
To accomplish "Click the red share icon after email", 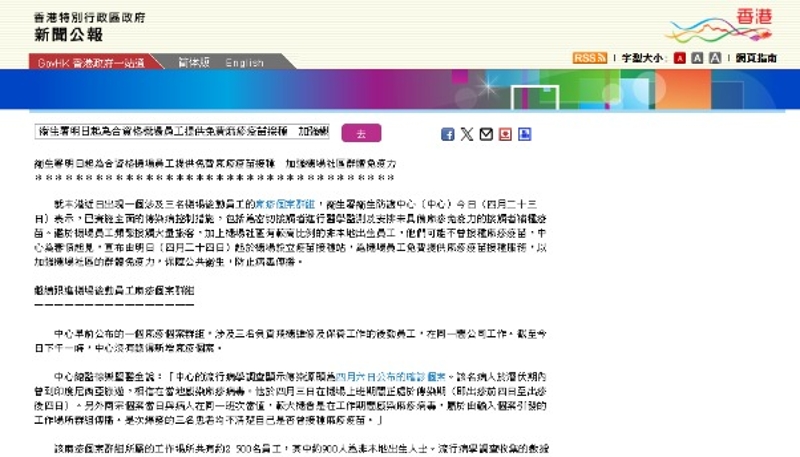I will point(505,134).
